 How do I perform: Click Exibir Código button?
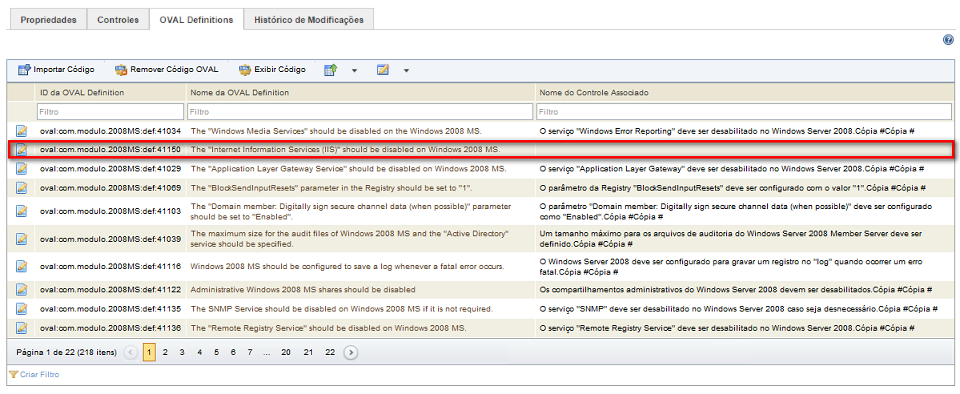pyautogui.click(x=272, y=70)
